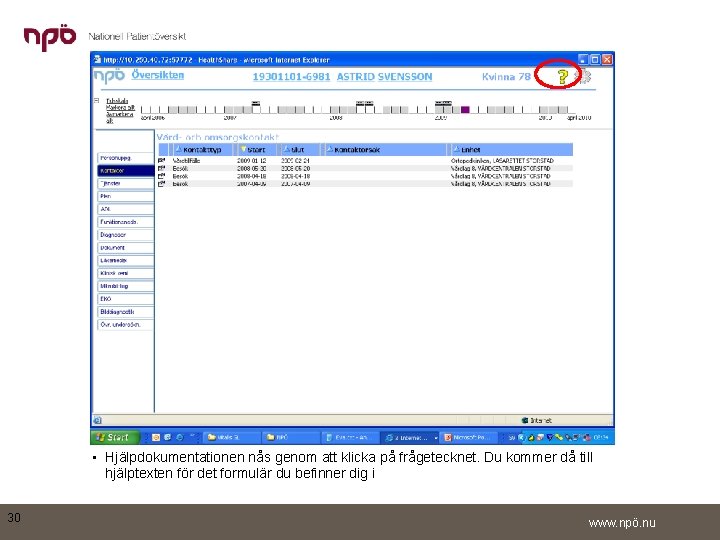
Task: Open the settings gear beside the question mark
Action: [x=584, y=76]
